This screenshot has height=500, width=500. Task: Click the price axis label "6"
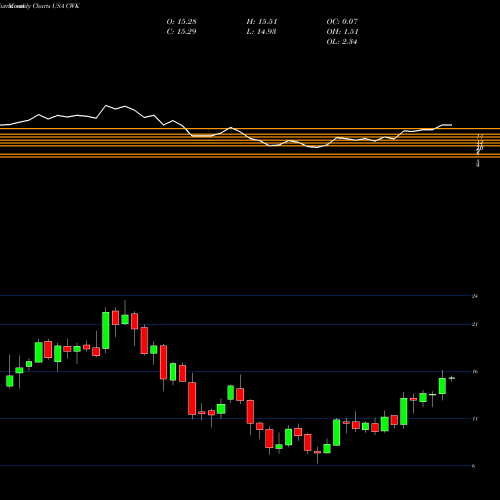pyautogui.click(x=473, y=466)
